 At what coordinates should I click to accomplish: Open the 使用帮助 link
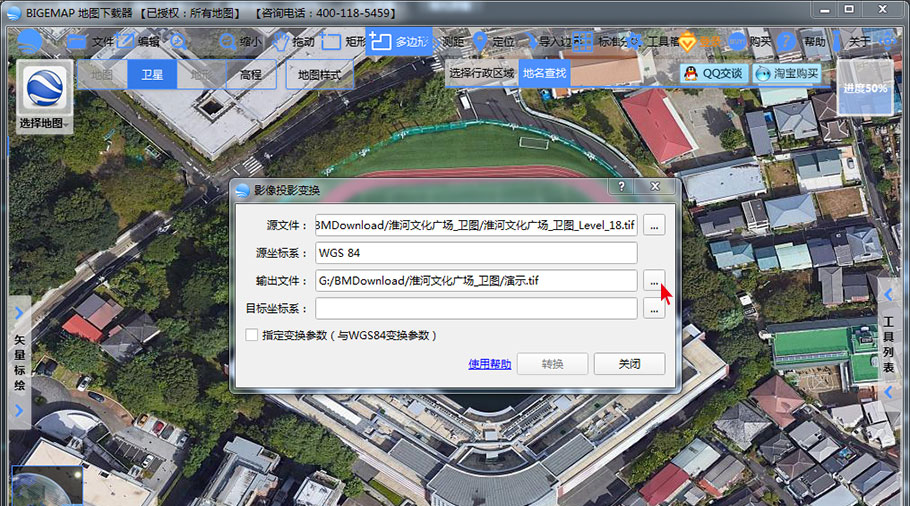[x=490, y=364]
